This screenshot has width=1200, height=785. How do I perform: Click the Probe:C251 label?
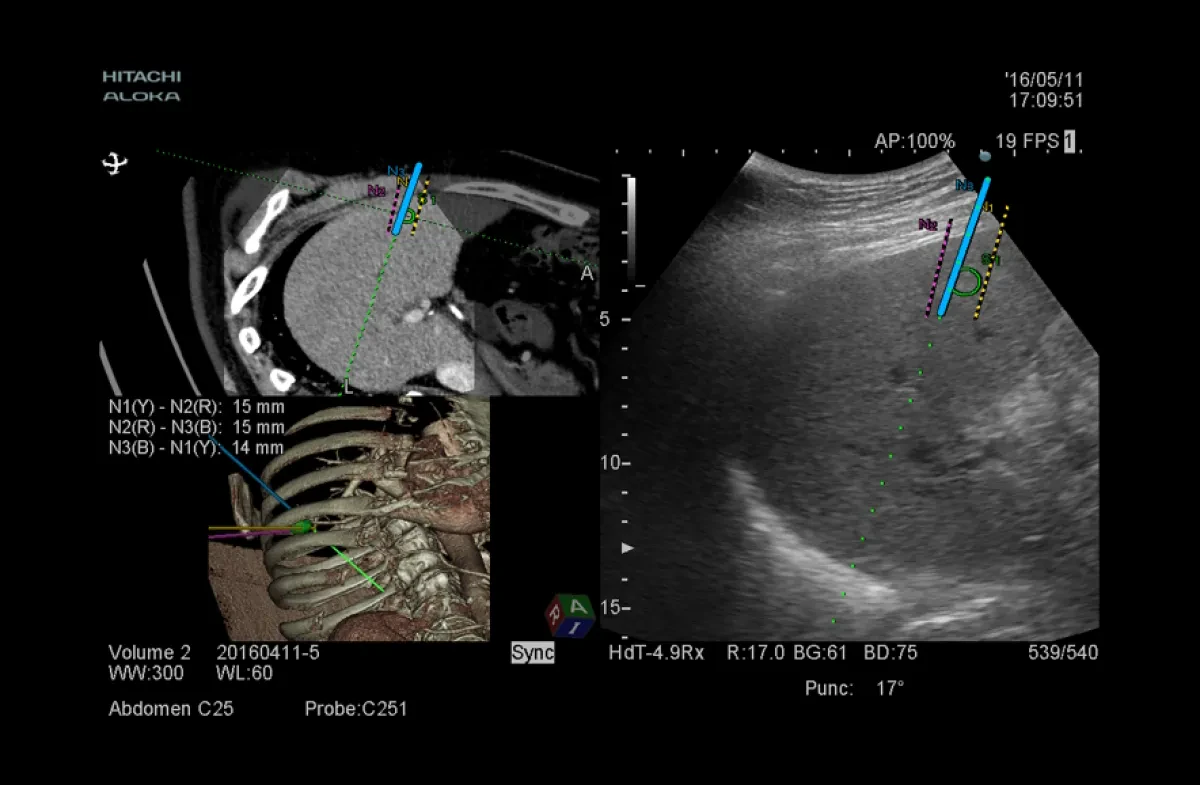[x=356, y=709]
